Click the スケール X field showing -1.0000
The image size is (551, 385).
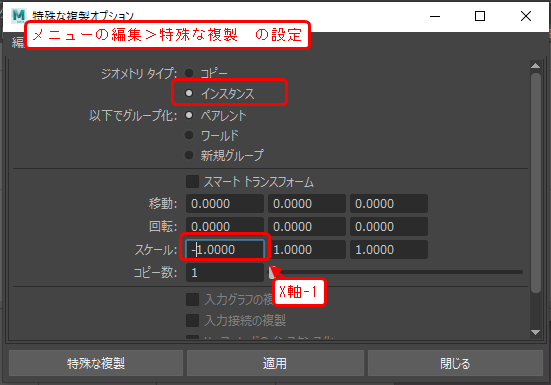pos(225,249)
